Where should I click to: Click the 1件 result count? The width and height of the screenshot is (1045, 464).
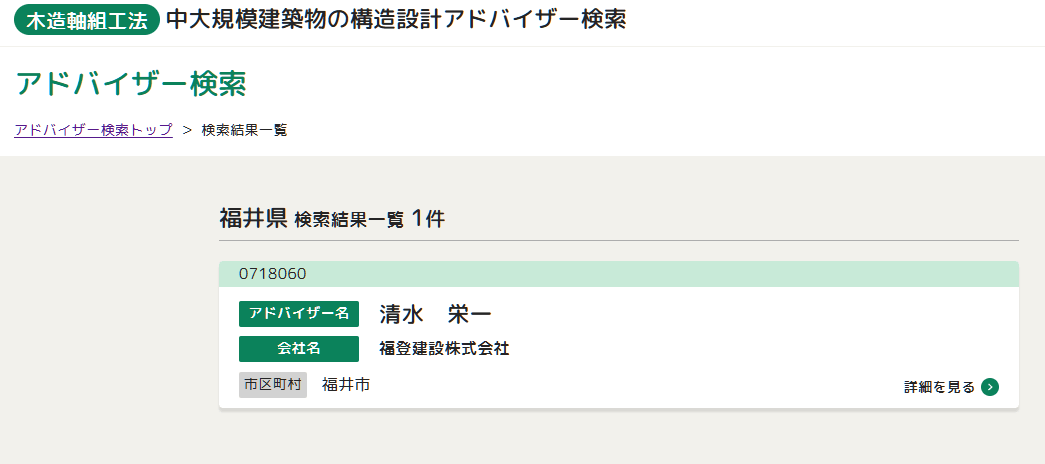(427, 219)
